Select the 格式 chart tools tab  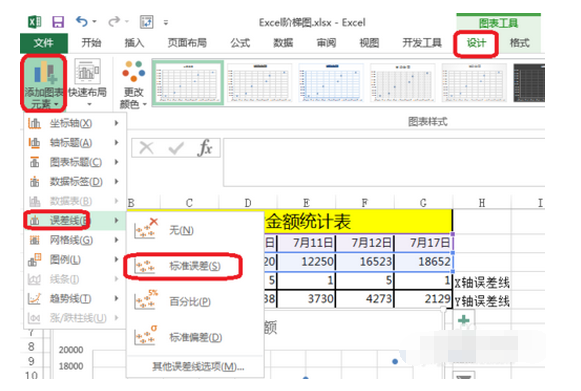coord(519,43)
